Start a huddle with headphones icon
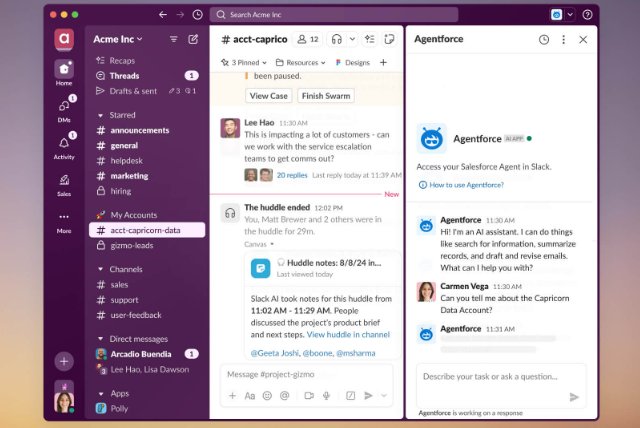640x428 pixels. coord(337,39)
